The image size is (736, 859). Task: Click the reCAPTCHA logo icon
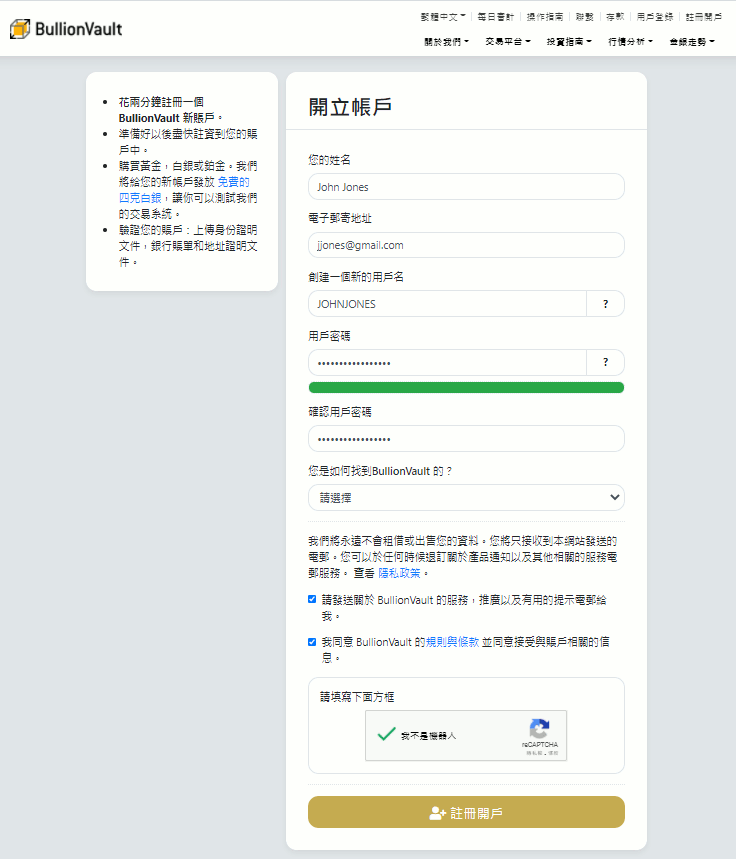(x=539, y=729)
